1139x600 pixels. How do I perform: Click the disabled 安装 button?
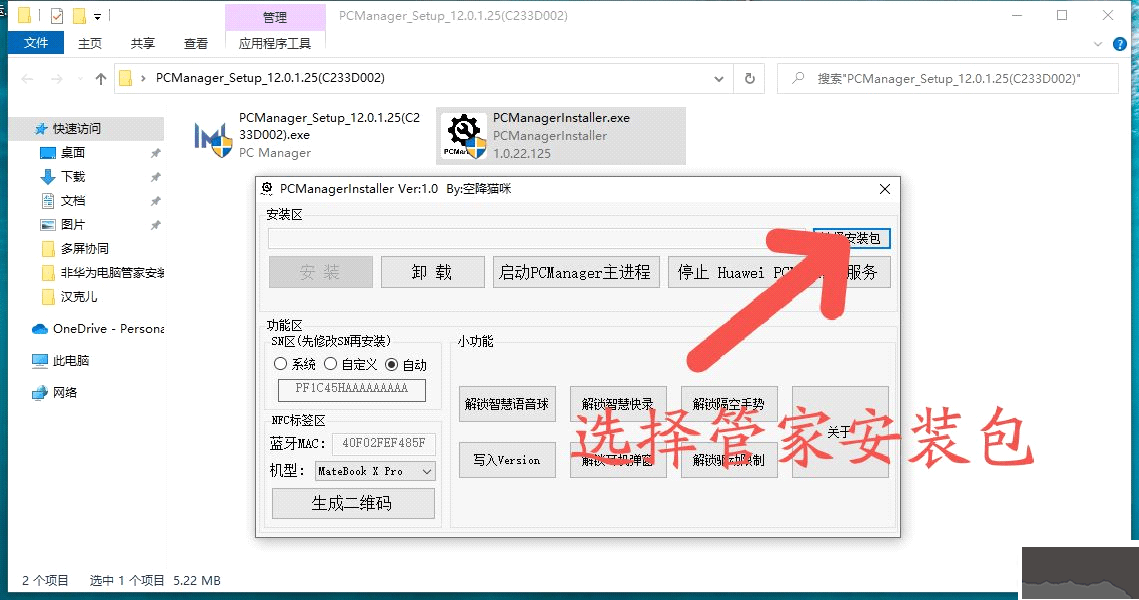tap(320, 272)
